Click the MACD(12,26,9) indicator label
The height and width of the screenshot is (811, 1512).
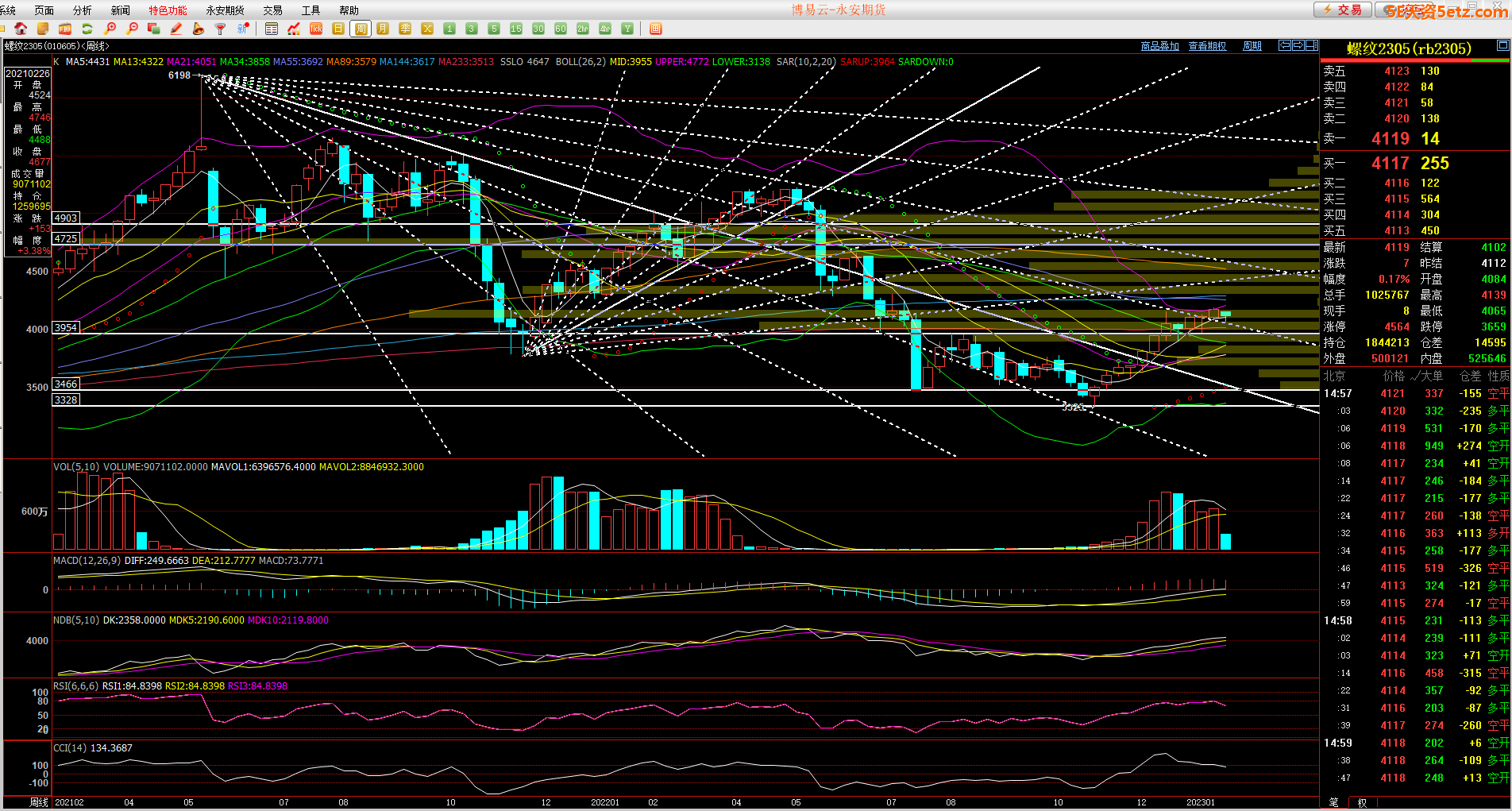click(87, 561)
